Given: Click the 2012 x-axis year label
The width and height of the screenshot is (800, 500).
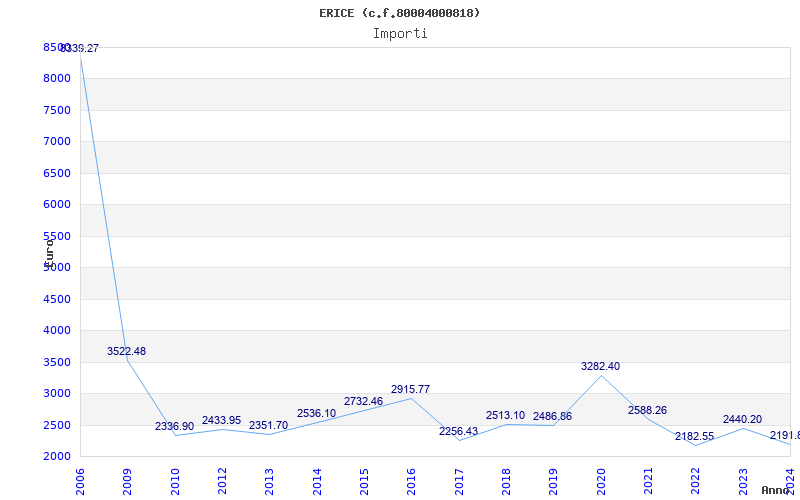Looking at the screenshot, I should pyautogui.click(x=222, y=481).
